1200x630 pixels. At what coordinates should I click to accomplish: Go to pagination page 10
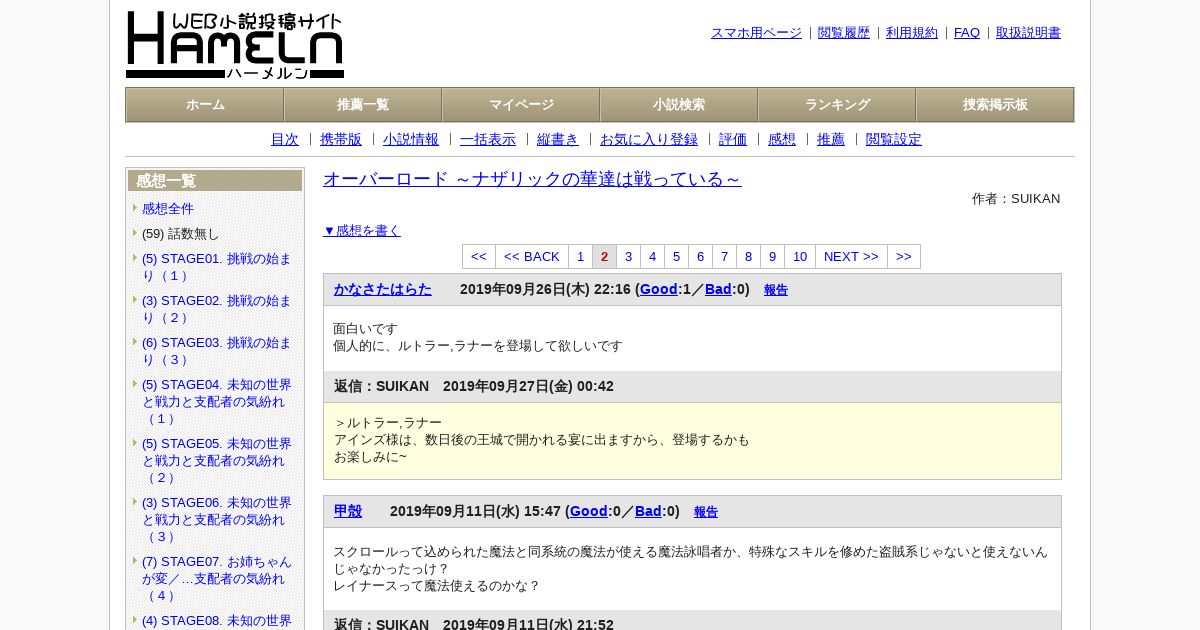800,257
